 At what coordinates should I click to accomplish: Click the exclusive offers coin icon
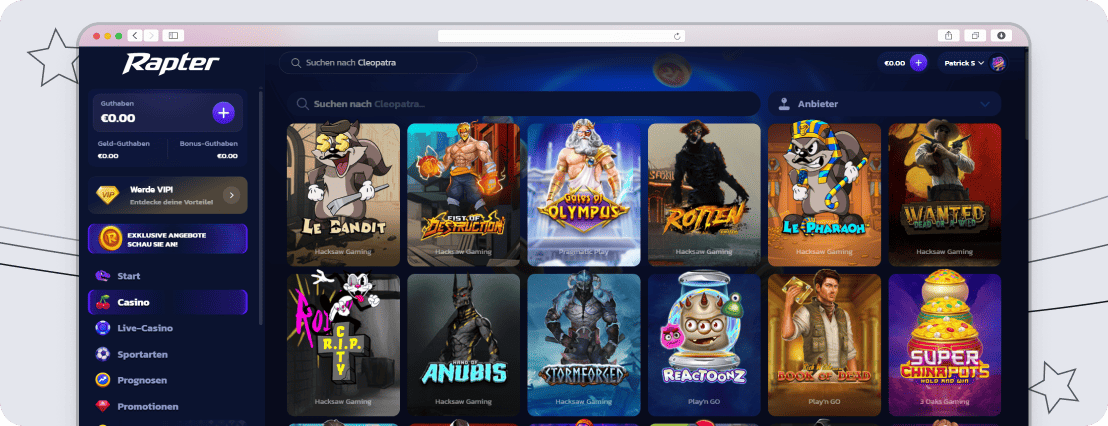[x=110, y=238]
